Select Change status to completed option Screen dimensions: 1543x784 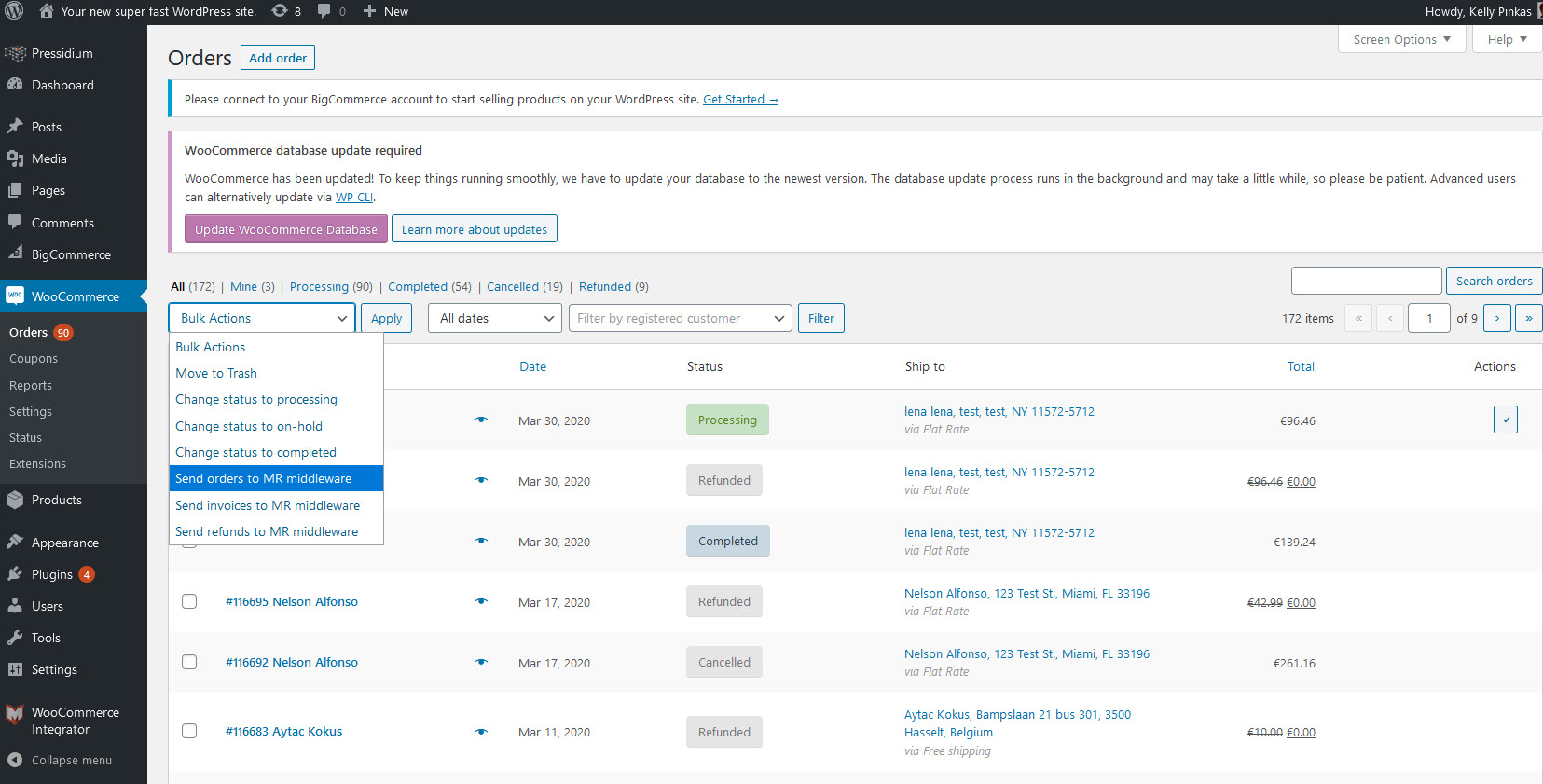[276, 452]
